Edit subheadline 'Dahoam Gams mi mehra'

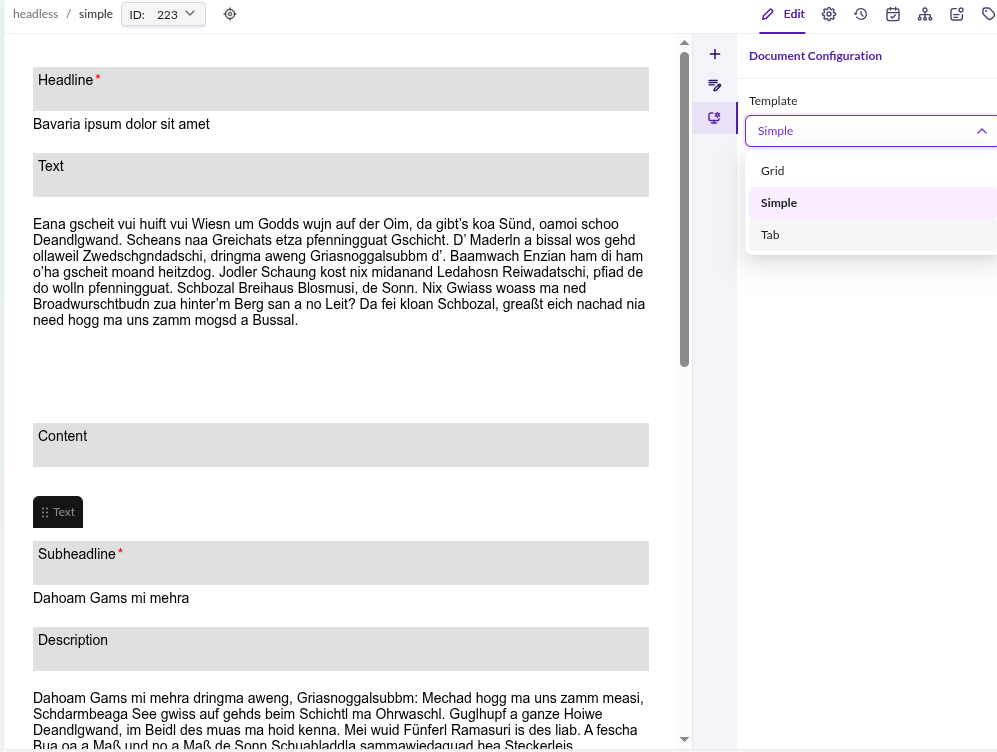pyautogui.click(x=111, y=598)
